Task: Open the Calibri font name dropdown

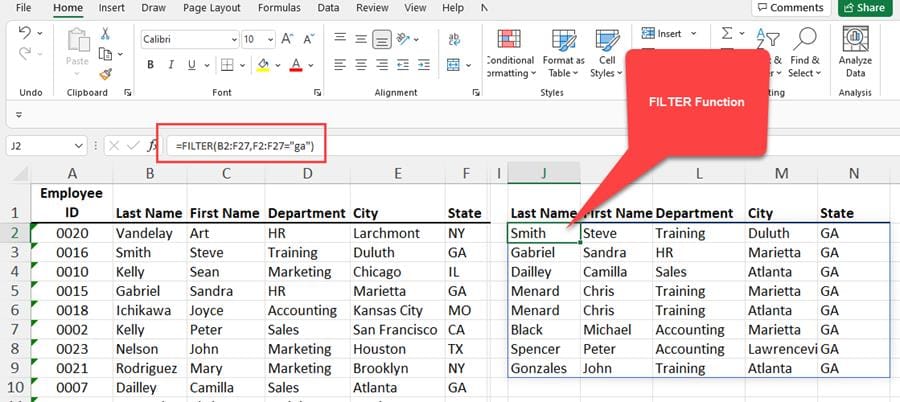Action: 234,40
